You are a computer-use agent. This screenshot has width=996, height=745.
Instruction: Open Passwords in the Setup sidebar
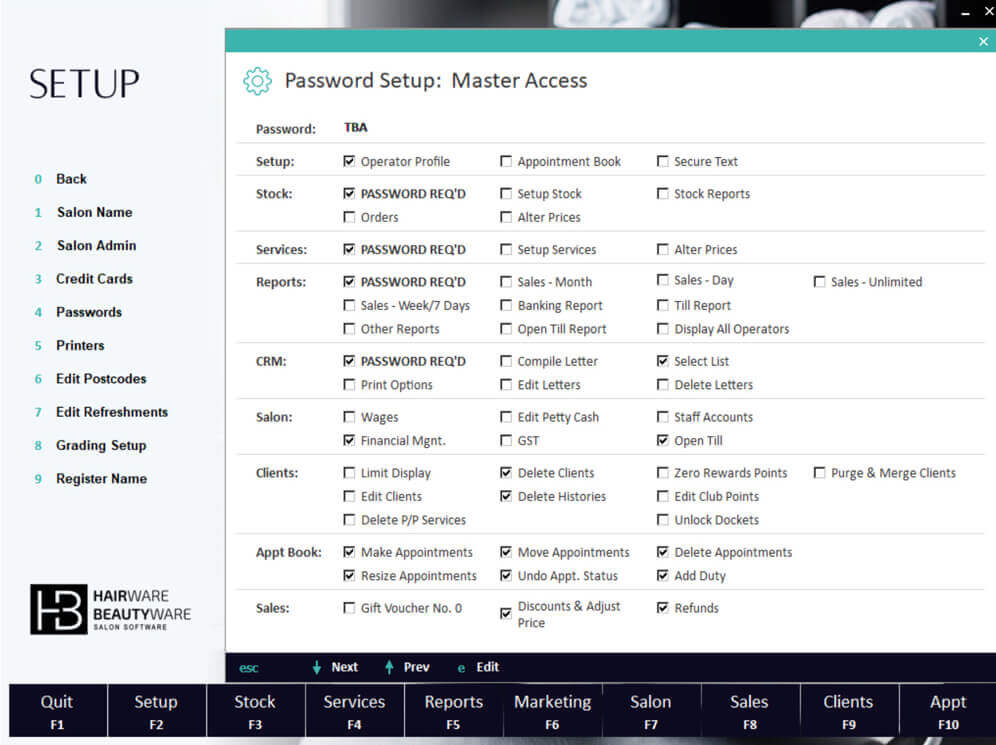88,312
